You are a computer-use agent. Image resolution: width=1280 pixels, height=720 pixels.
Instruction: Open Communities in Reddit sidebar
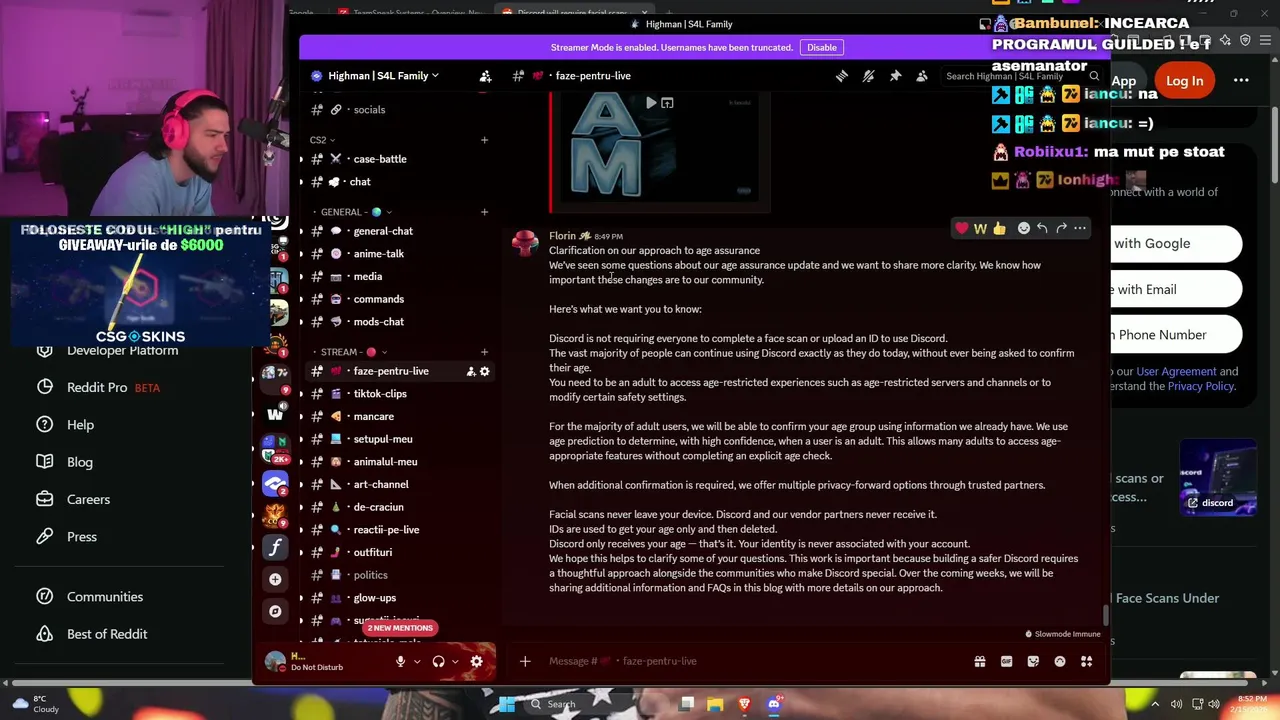click(x=105, y=597)
